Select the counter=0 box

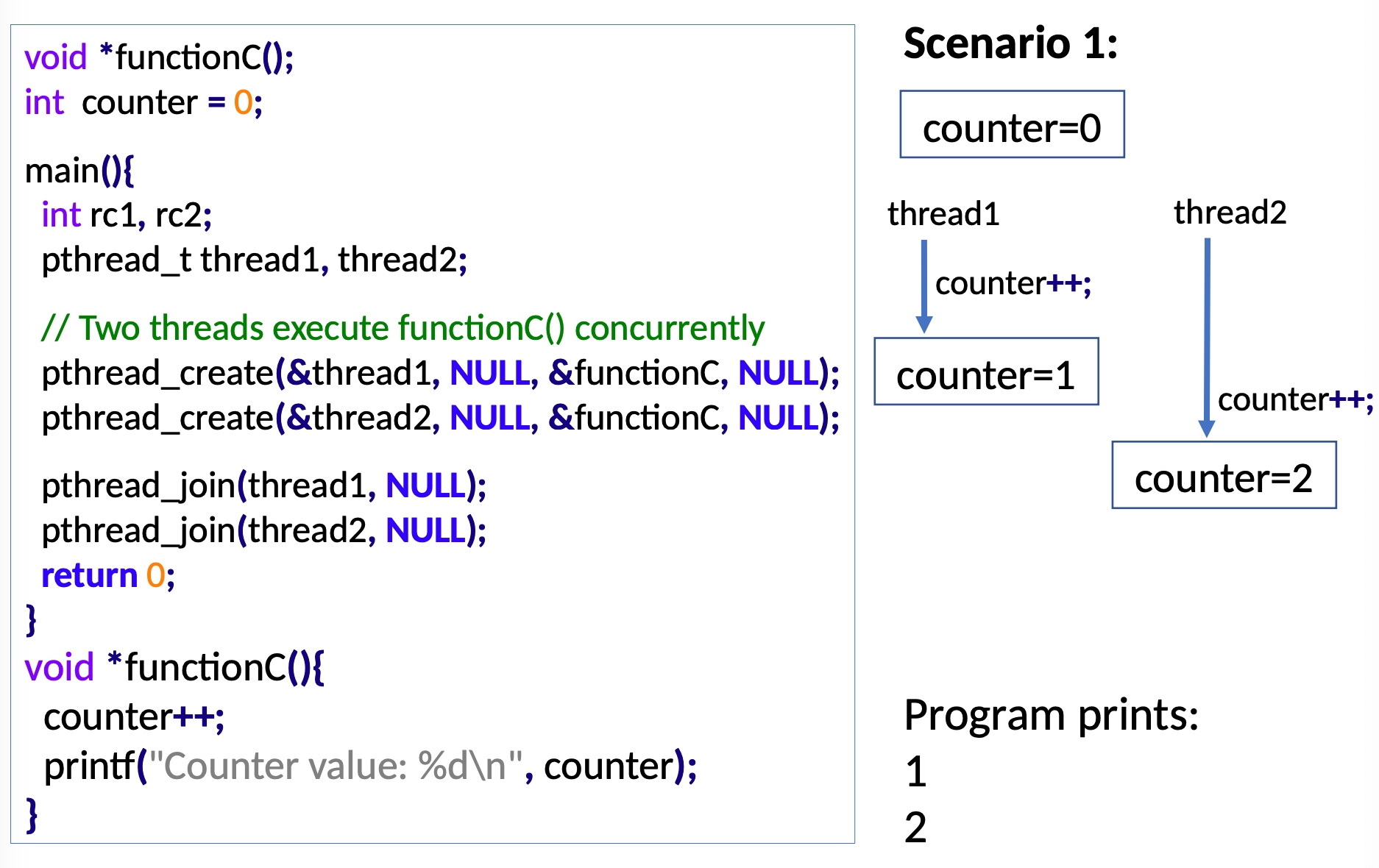pos(1012,125)
